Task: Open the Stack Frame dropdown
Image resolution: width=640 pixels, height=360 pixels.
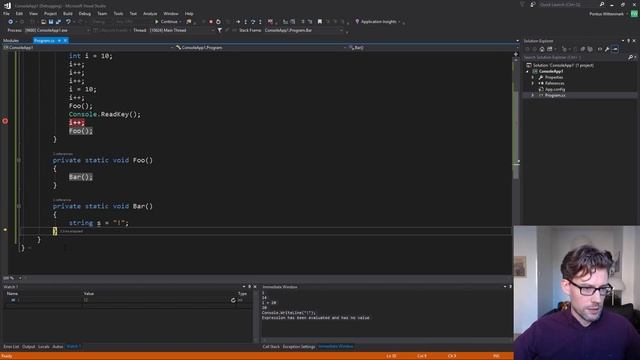Action: click(x=303, y=30)
